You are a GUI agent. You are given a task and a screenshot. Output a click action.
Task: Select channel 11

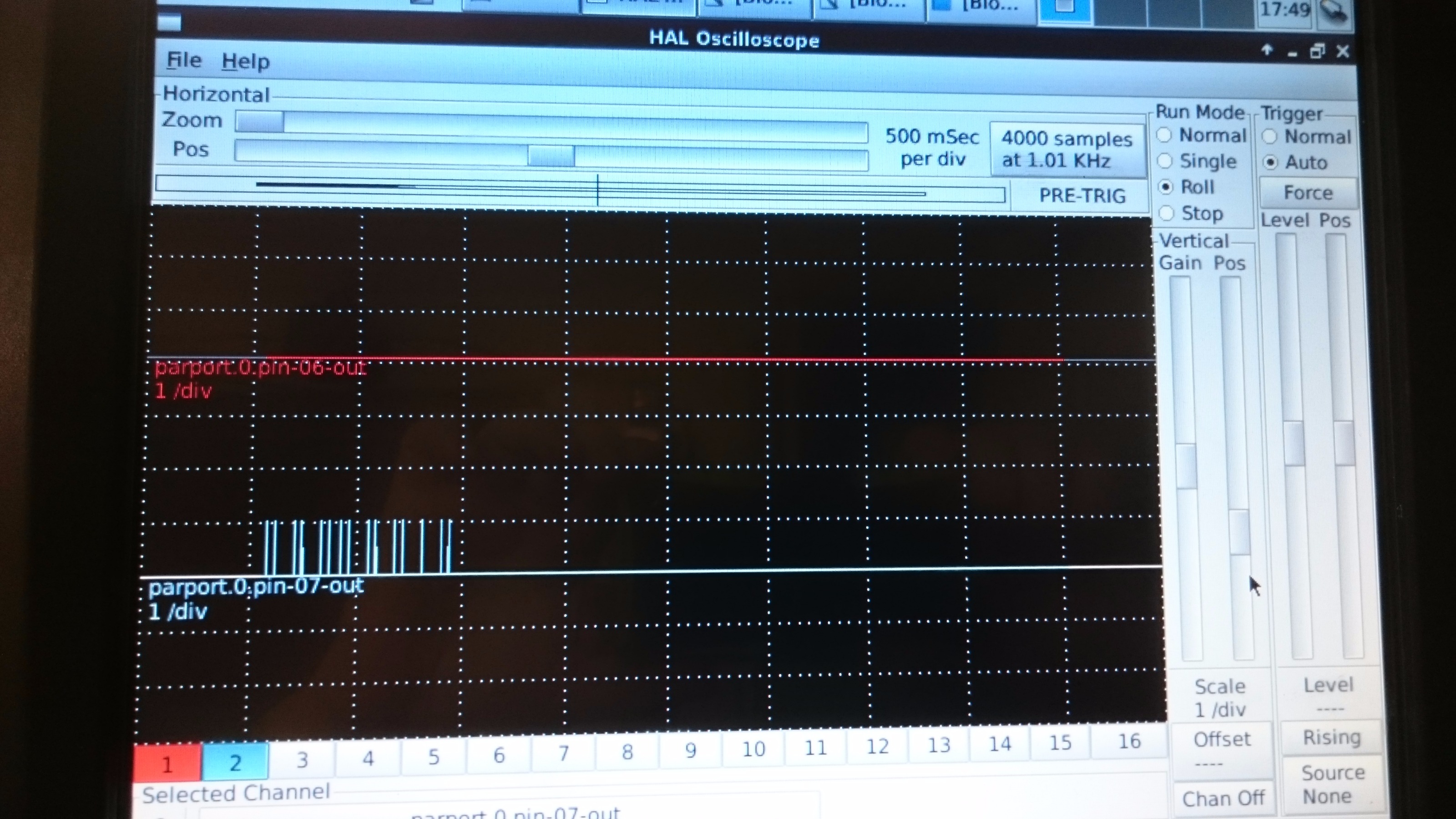click(x=815, y=747)
